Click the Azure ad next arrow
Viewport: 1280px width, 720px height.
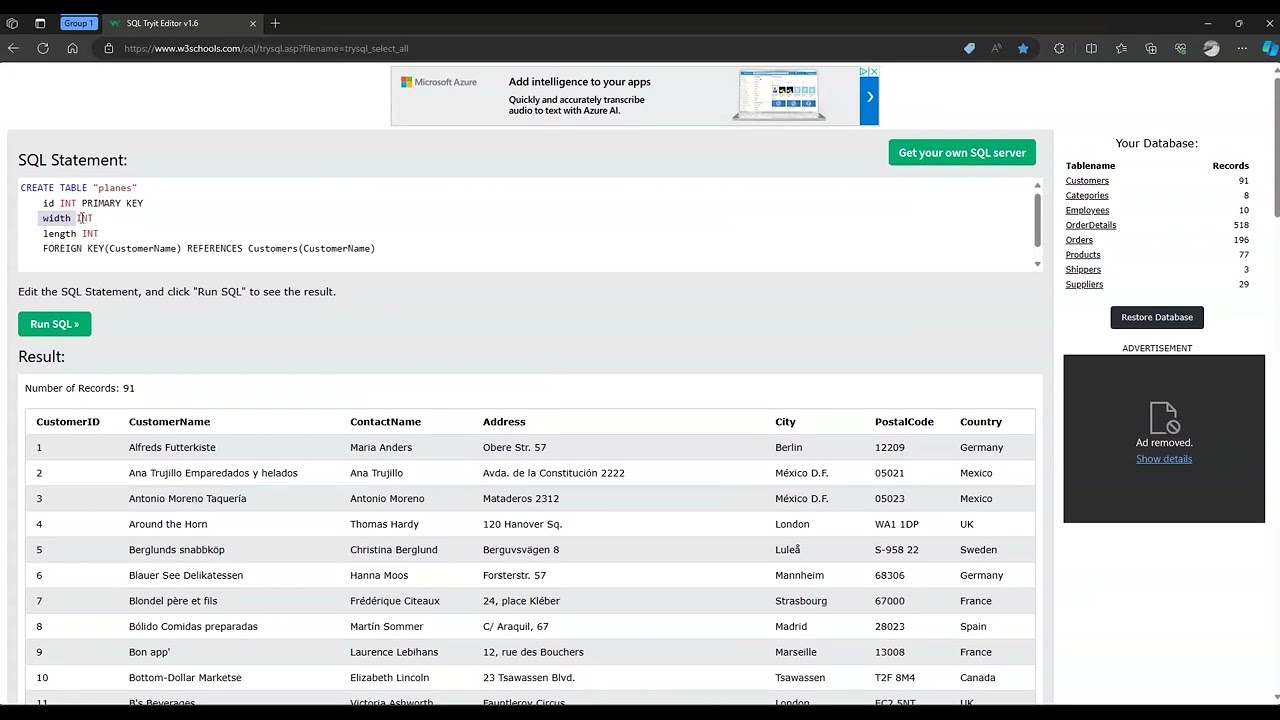(x=870, y=97)
